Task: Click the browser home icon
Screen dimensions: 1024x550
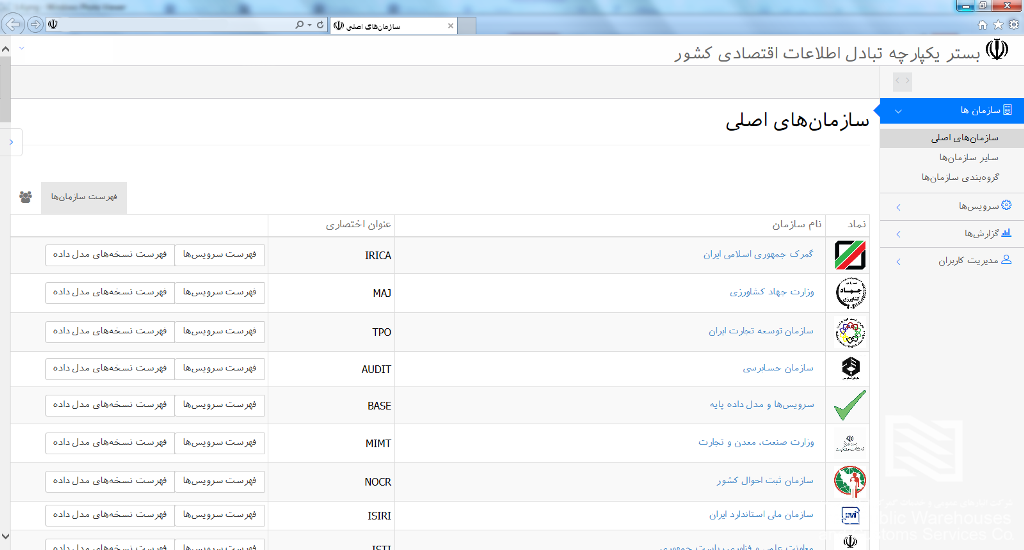Action: point(982,24)
